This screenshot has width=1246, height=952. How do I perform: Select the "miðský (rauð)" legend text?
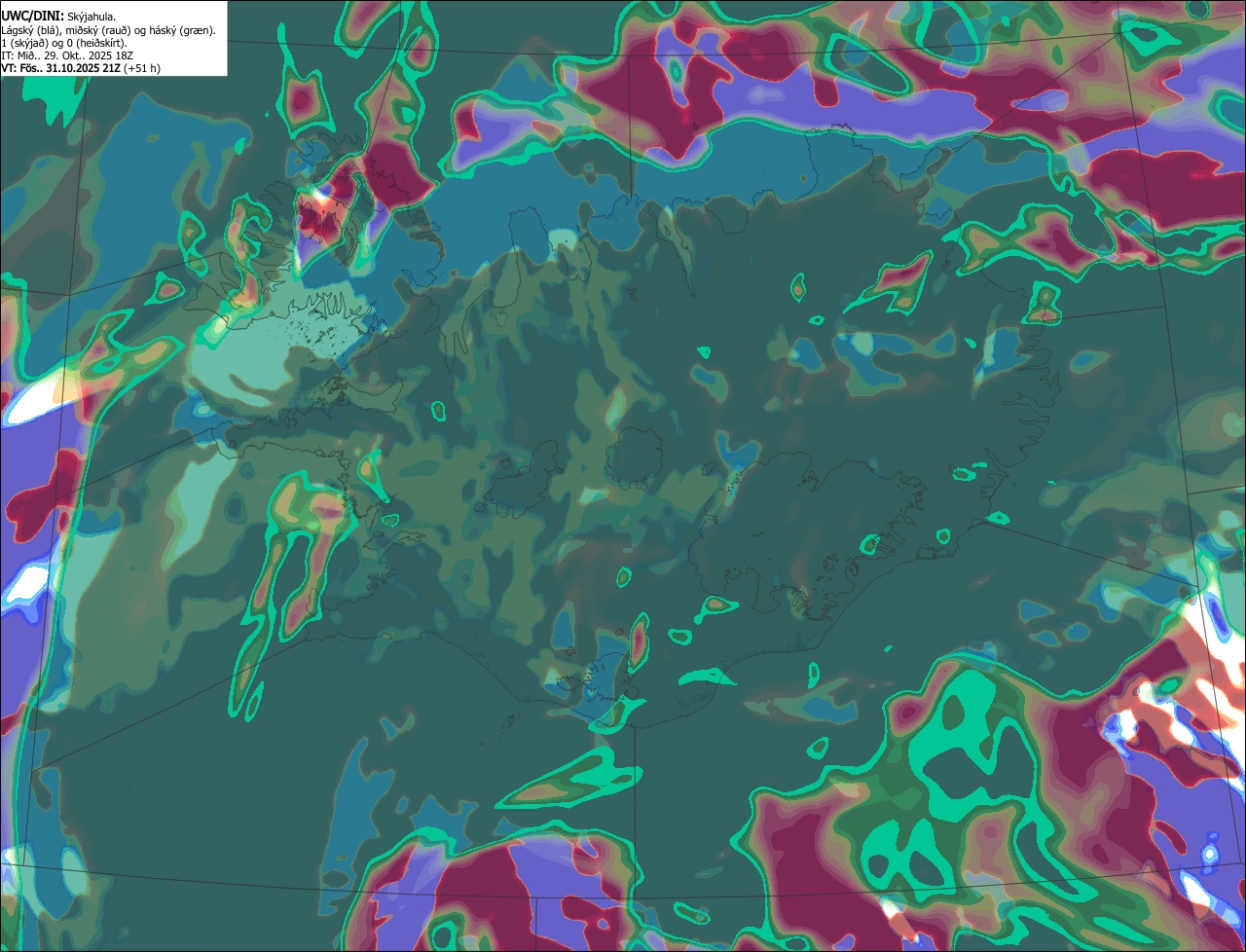coord(97,31)
